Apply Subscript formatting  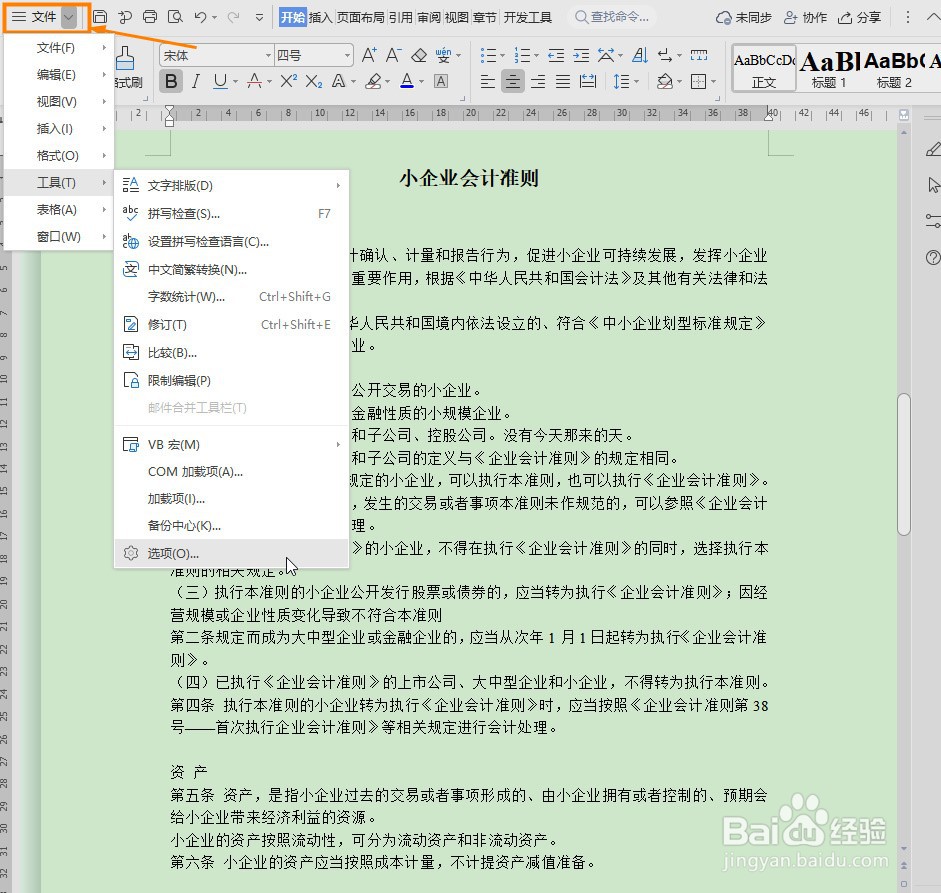point(313,81)
